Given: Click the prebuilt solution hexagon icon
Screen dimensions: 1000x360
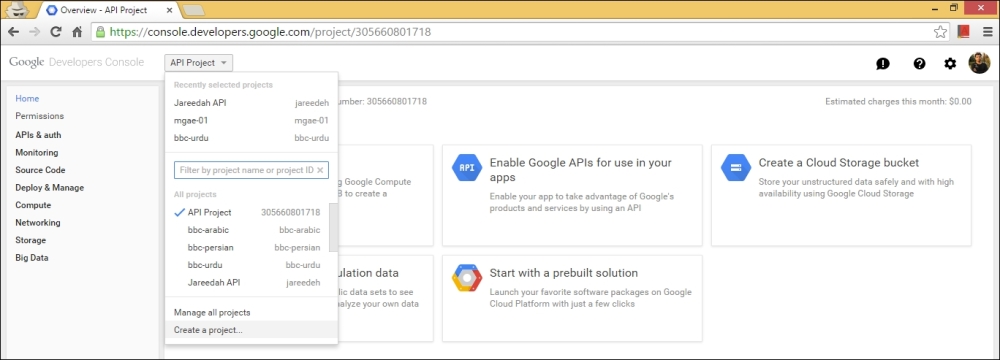Looking at the screenshot, I should pos(467,278).
